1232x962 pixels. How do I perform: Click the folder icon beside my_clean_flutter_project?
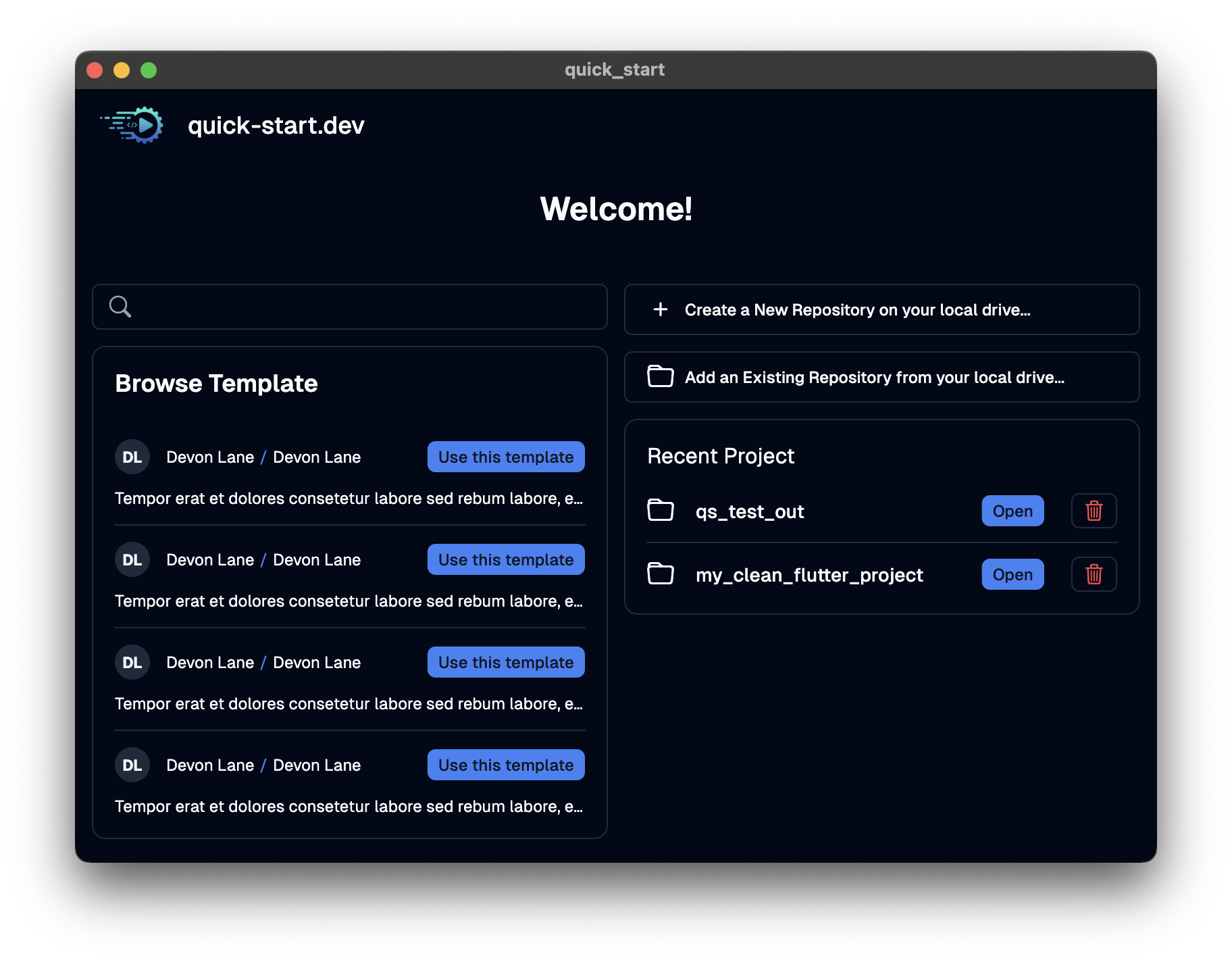click(x=661, y=574)
